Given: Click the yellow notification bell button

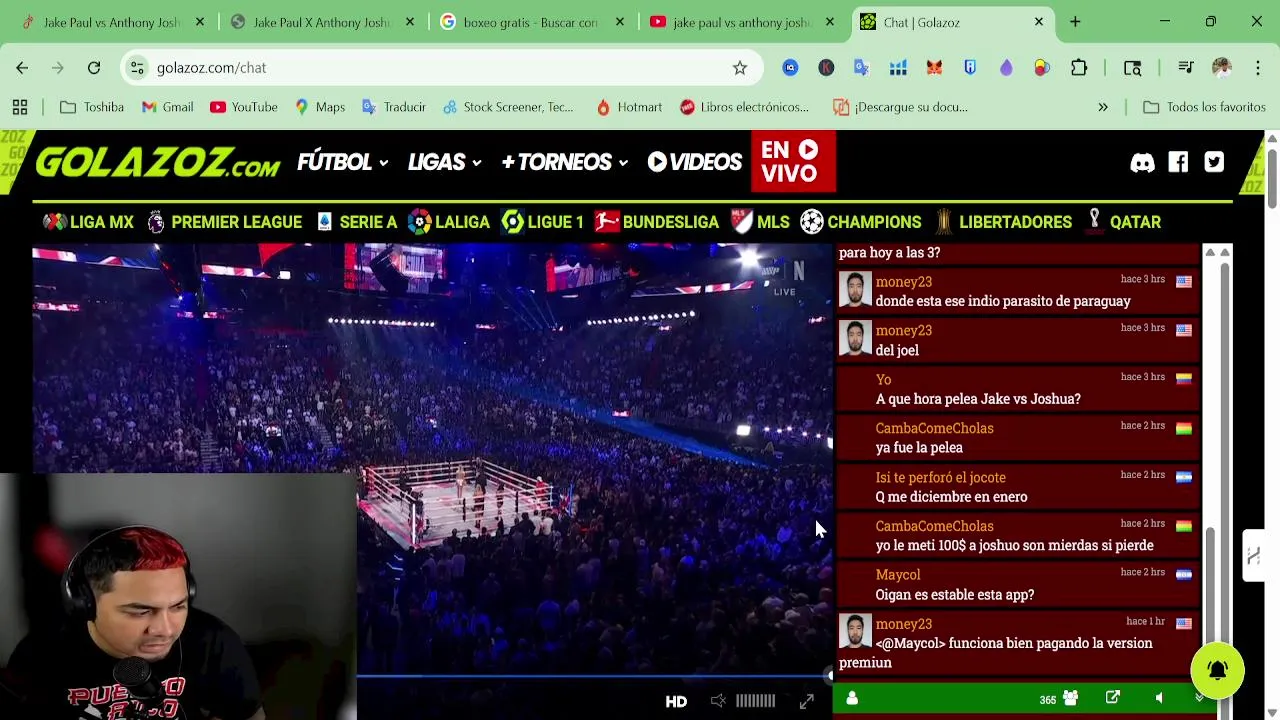Looking at the screenshot, I should pyautogui.click(x=1217, y=671).
